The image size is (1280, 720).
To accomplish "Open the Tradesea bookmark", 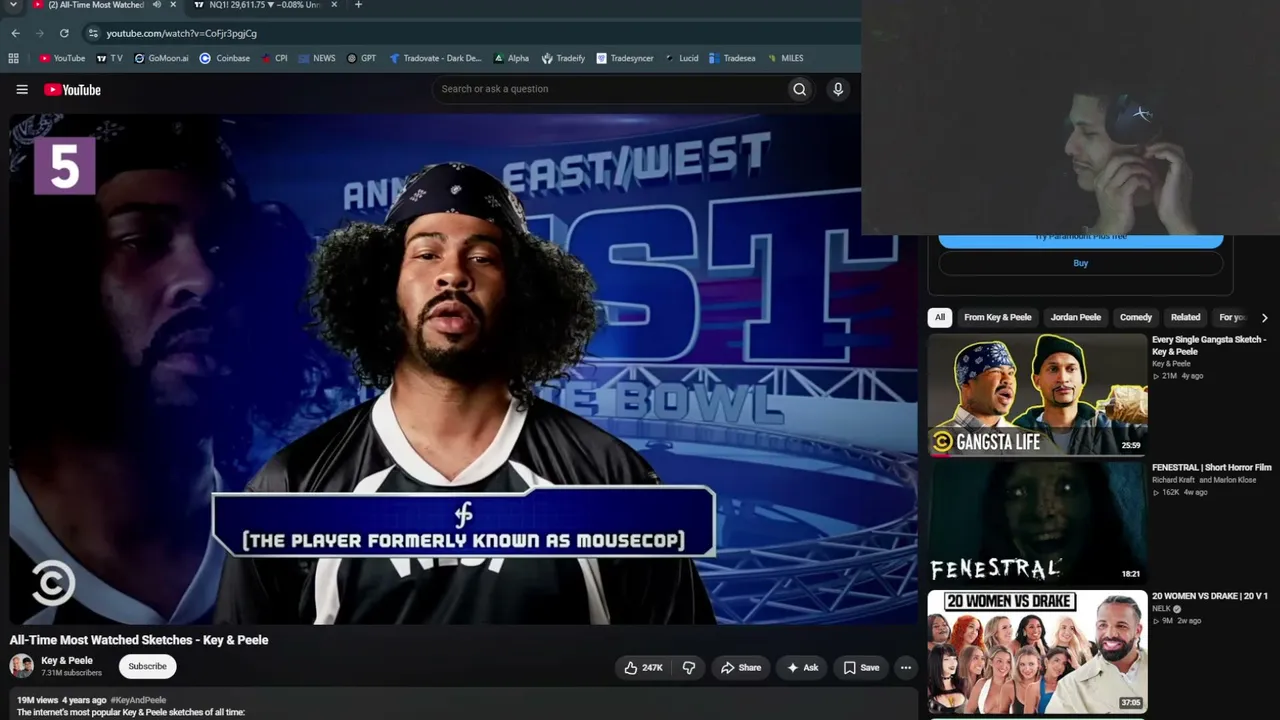I will [732, 58].
